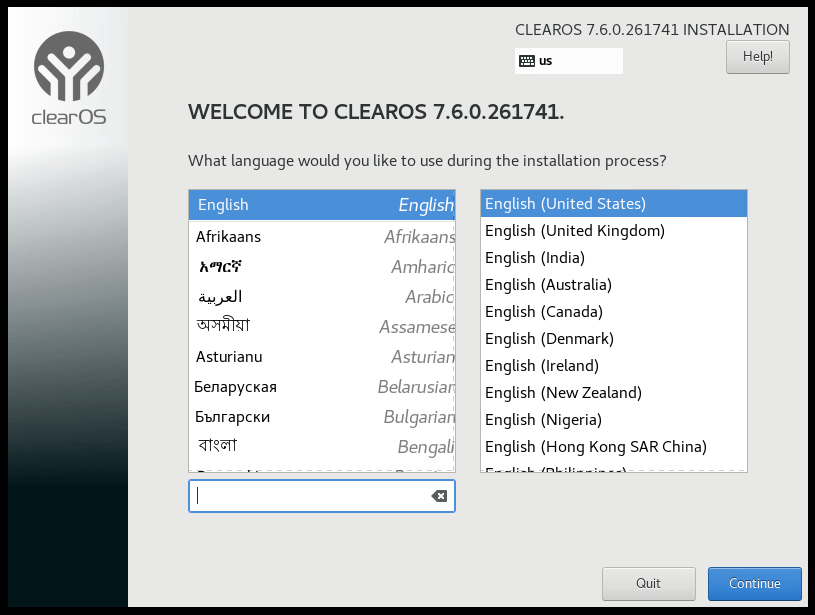Select Arabic language entry
The width and height of the screenshot is (815, 615).
click(321, 297)
